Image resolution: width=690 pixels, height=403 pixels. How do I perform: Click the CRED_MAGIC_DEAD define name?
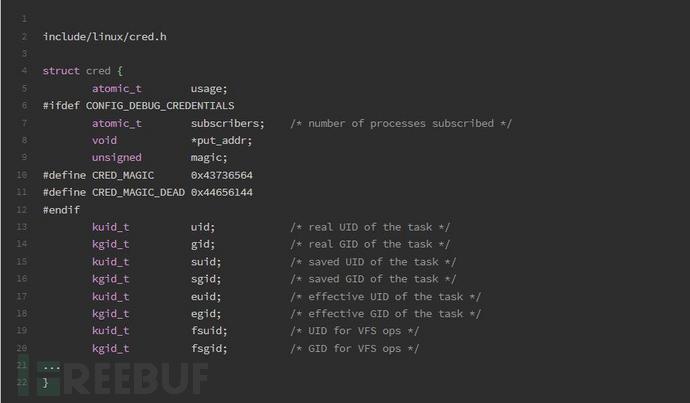coord(138,192)
